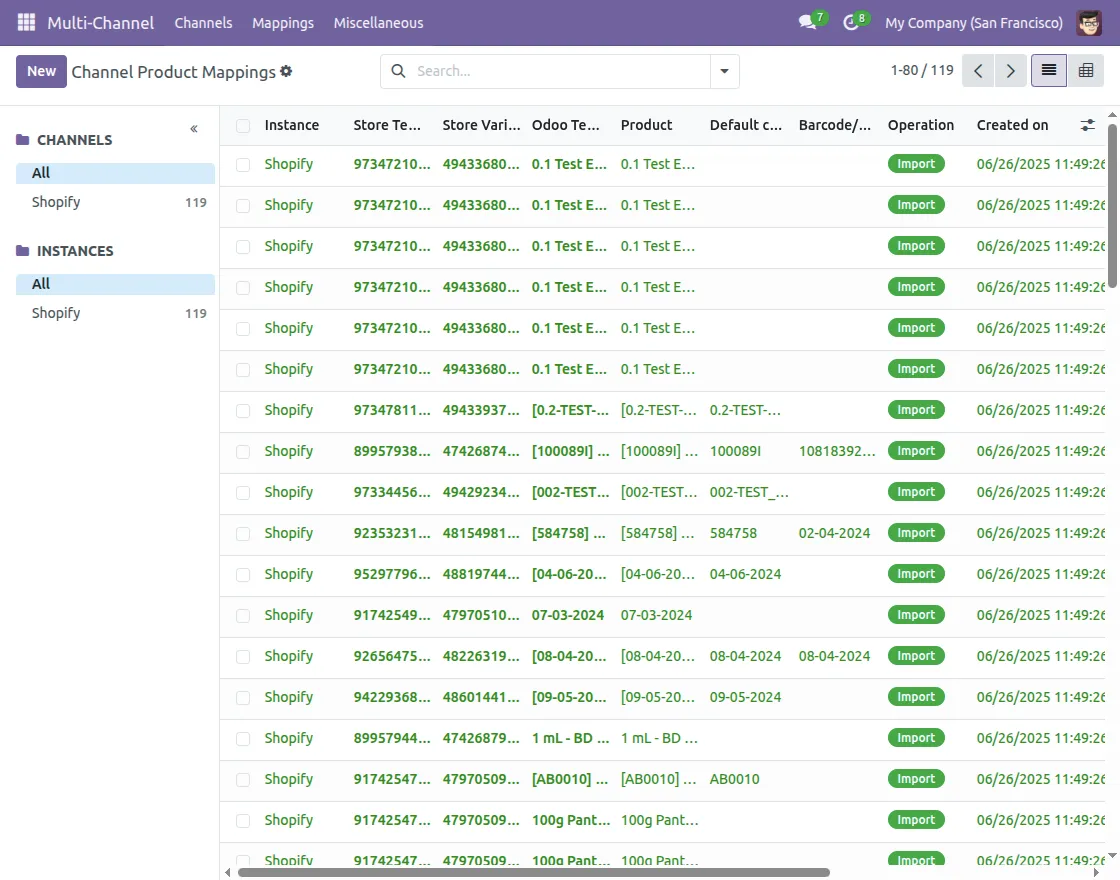The image size is (1120, 880).
Task: Open the gear settings next to title
Action: (287, 71)
